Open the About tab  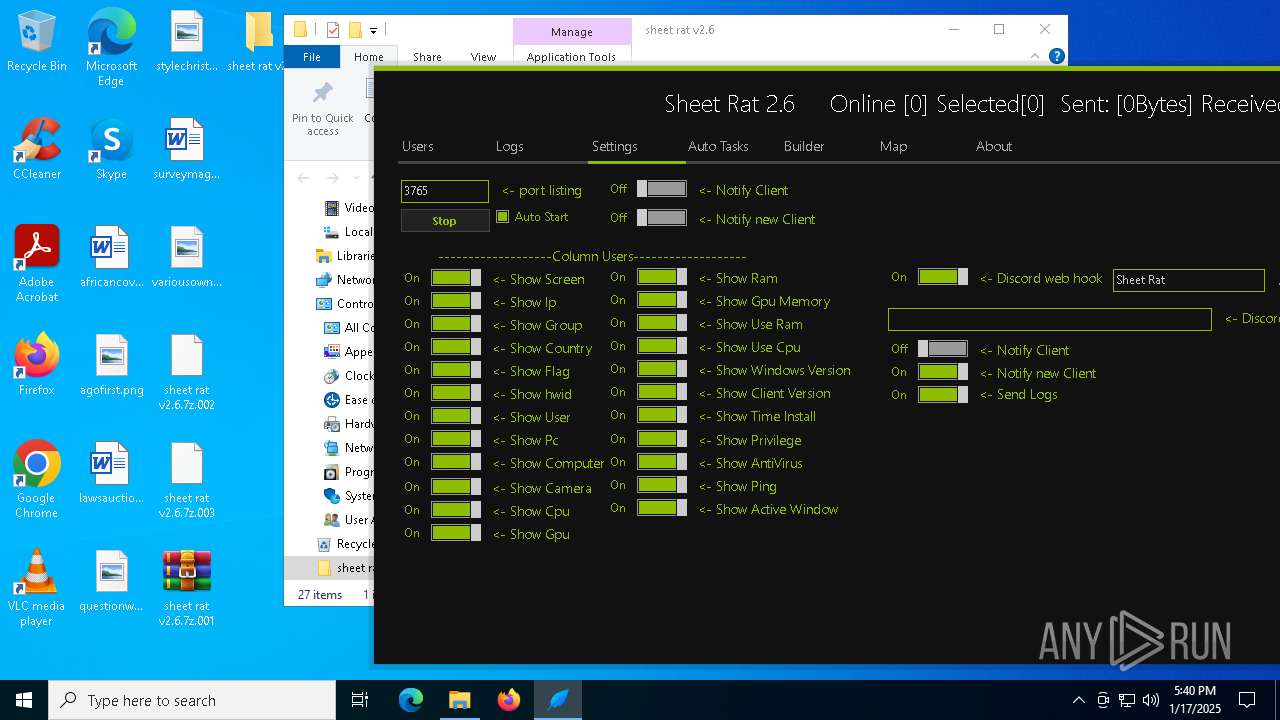tap(994, 146)
